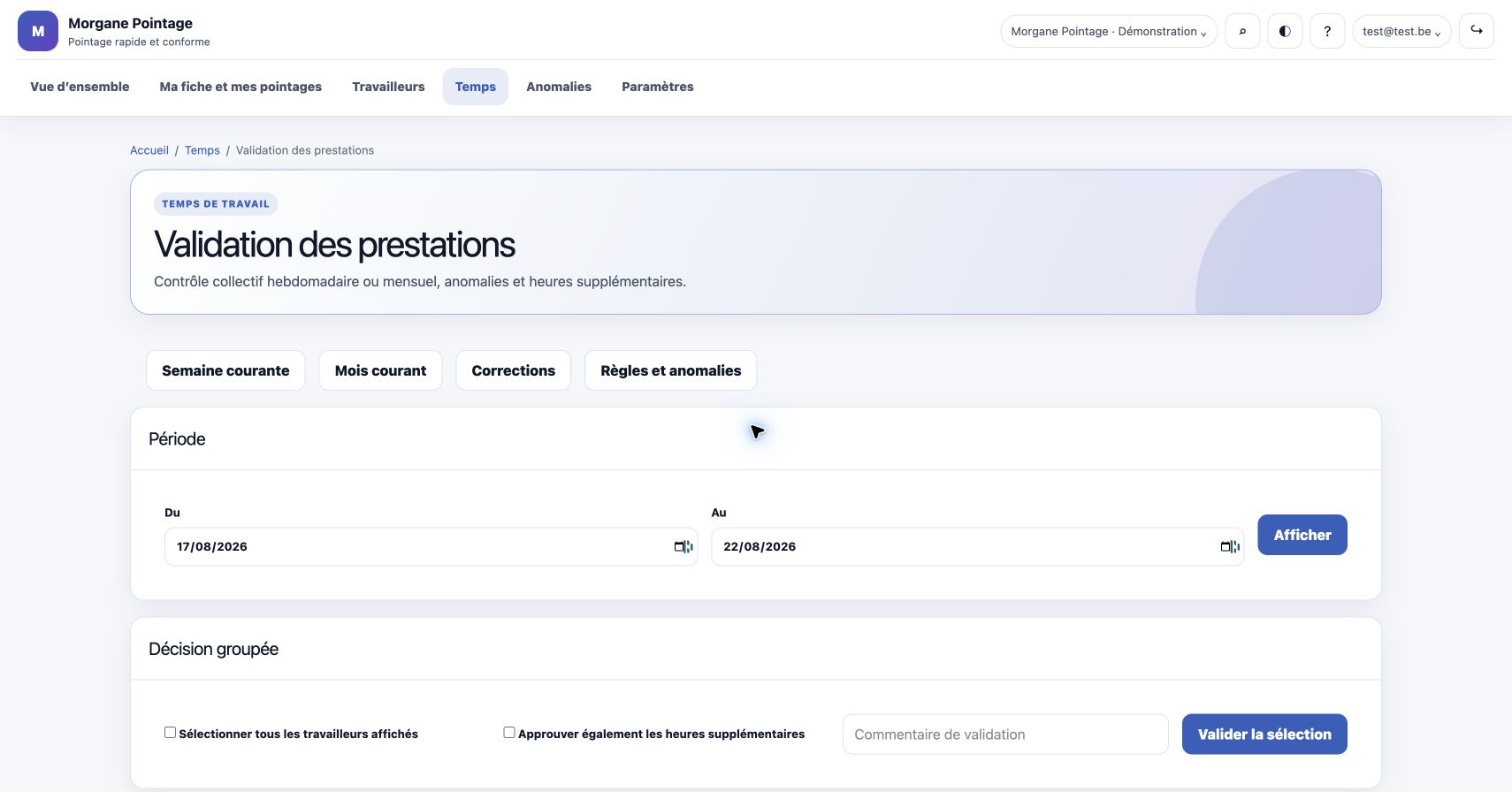Click the purple M app logo
This screenshot has width=1512, height=792.
coord(38,31)
